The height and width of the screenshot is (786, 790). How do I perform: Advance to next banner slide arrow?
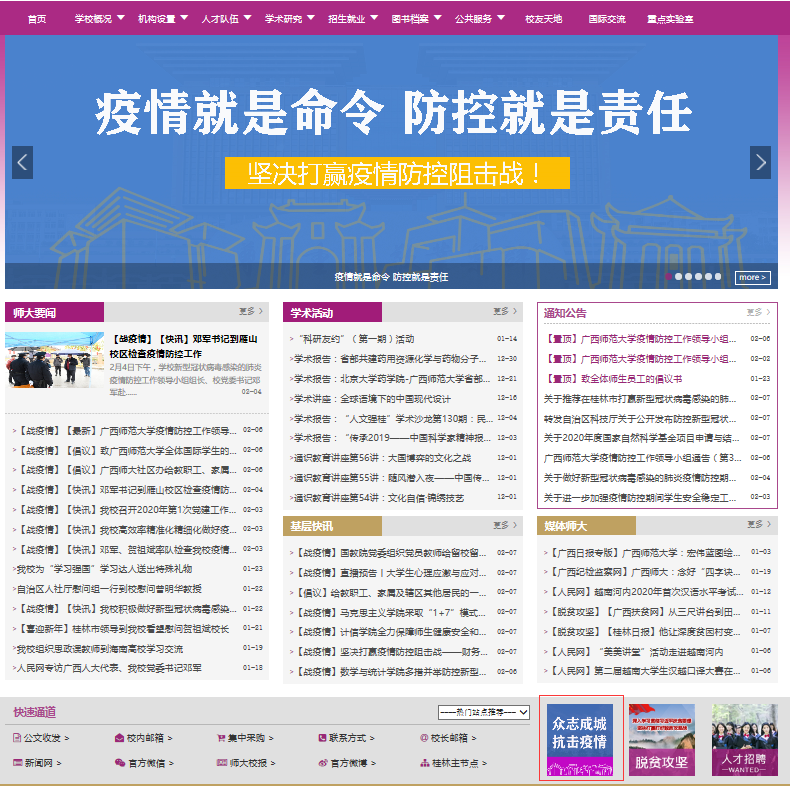[761, 163]
